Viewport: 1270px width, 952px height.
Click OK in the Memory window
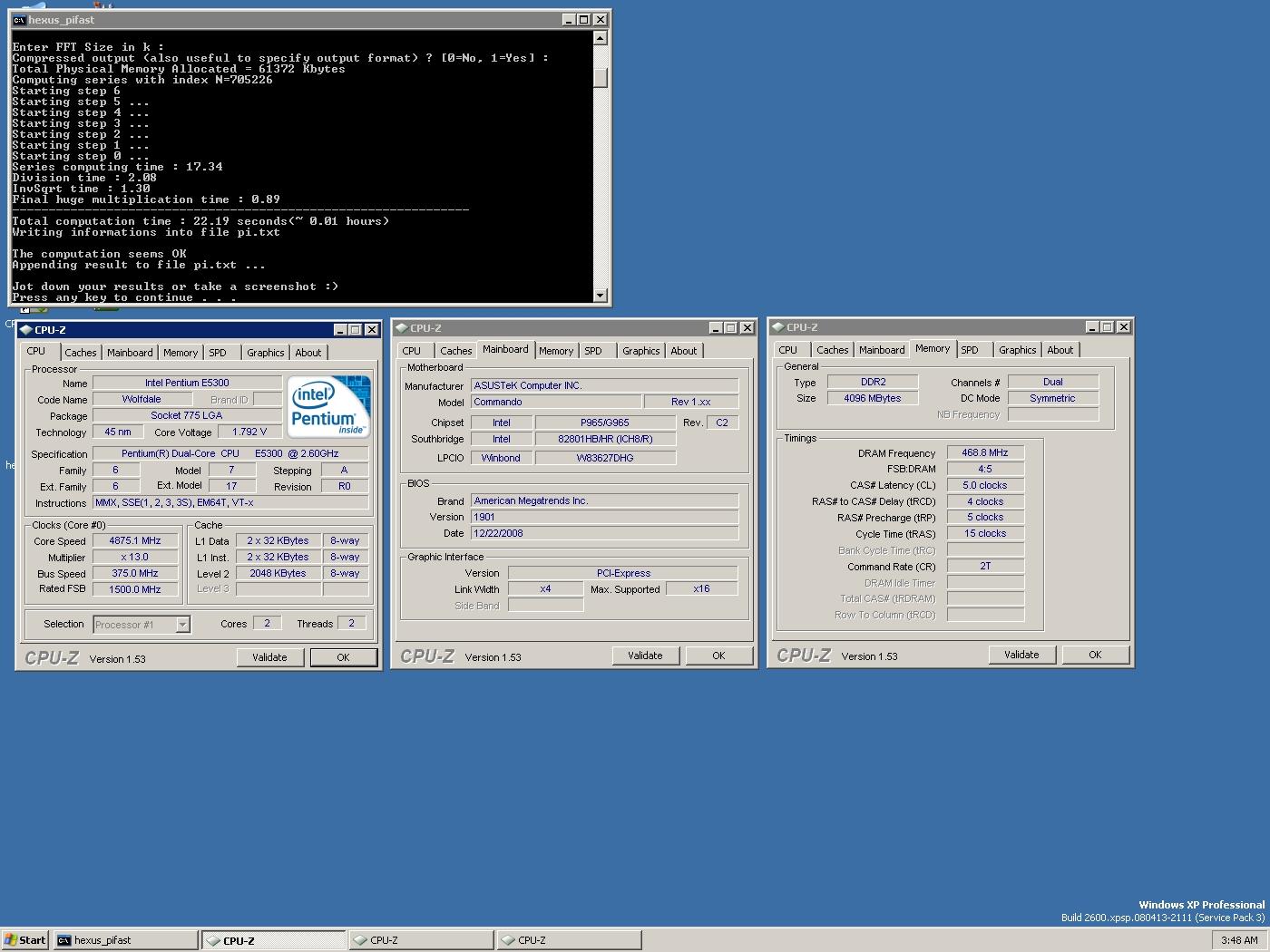(x=1095, y=655)
